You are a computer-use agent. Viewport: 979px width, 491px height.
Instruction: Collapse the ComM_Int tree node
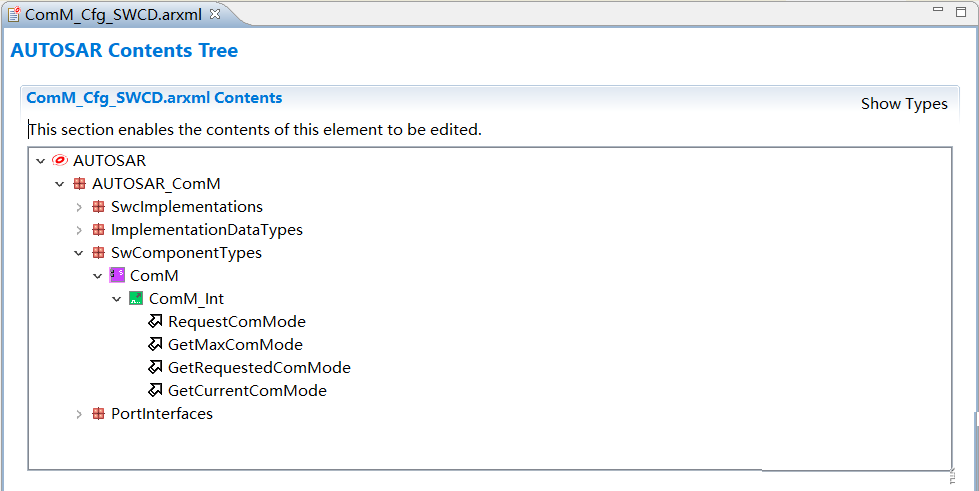point(117,299)
